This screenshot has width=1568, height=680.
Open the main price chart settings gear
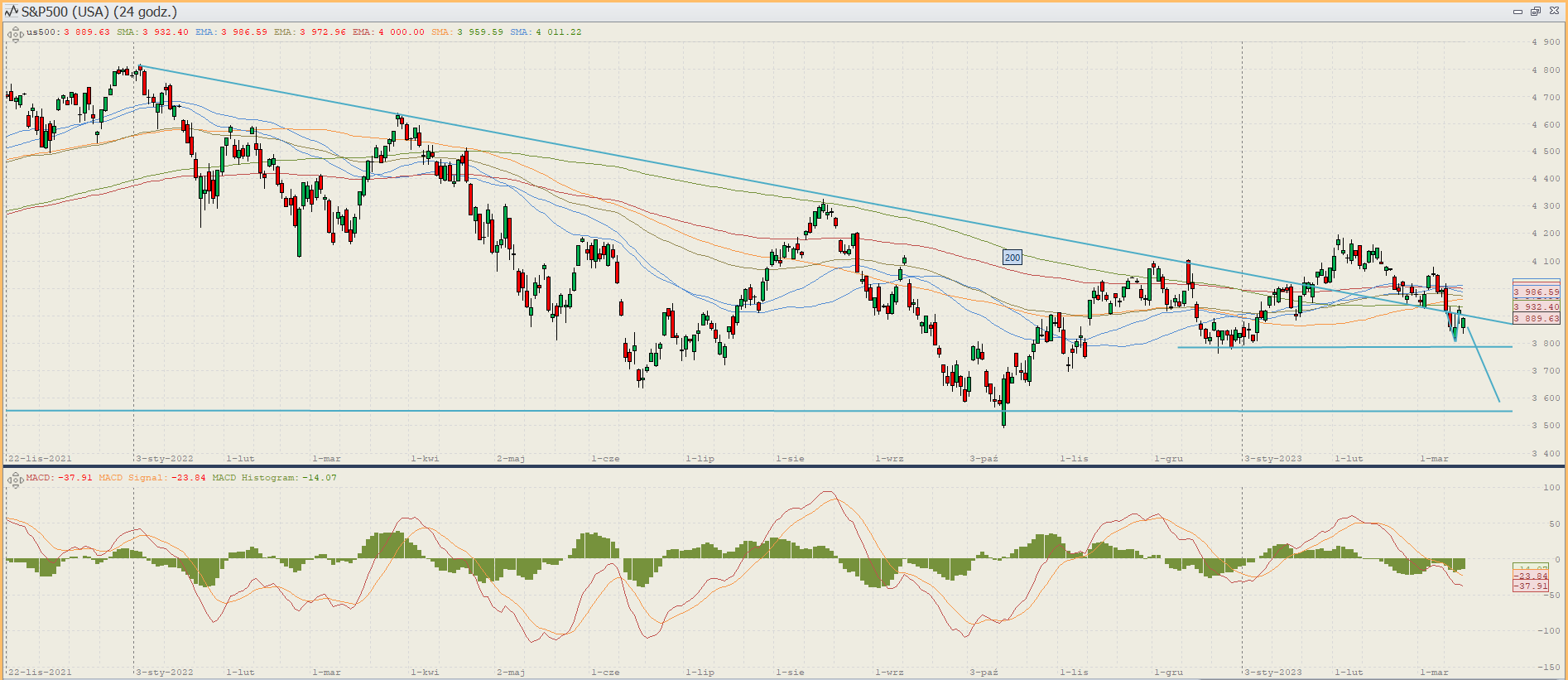point(15,34)
